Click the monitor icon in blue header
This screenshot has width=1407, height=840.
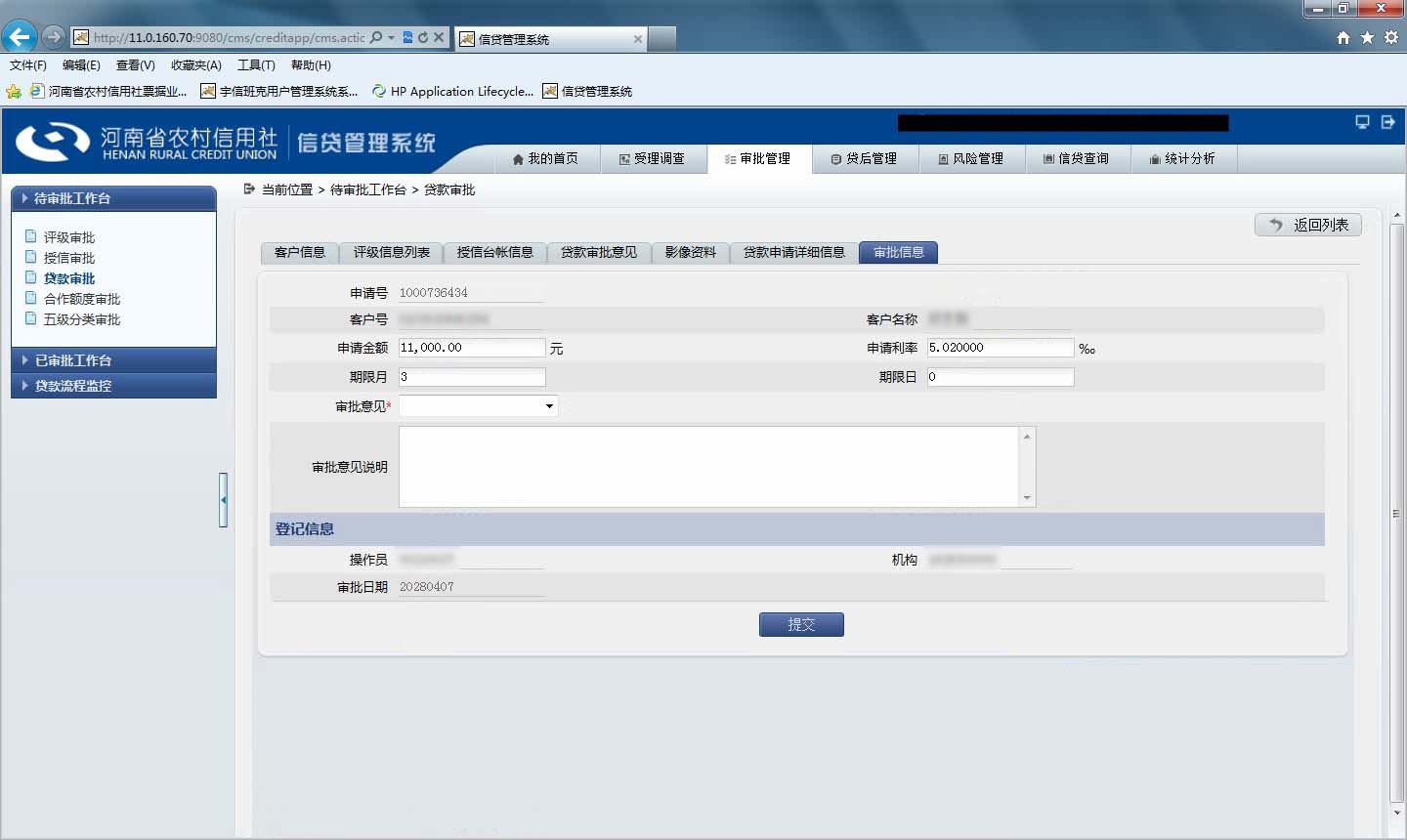pos(1362,122)
